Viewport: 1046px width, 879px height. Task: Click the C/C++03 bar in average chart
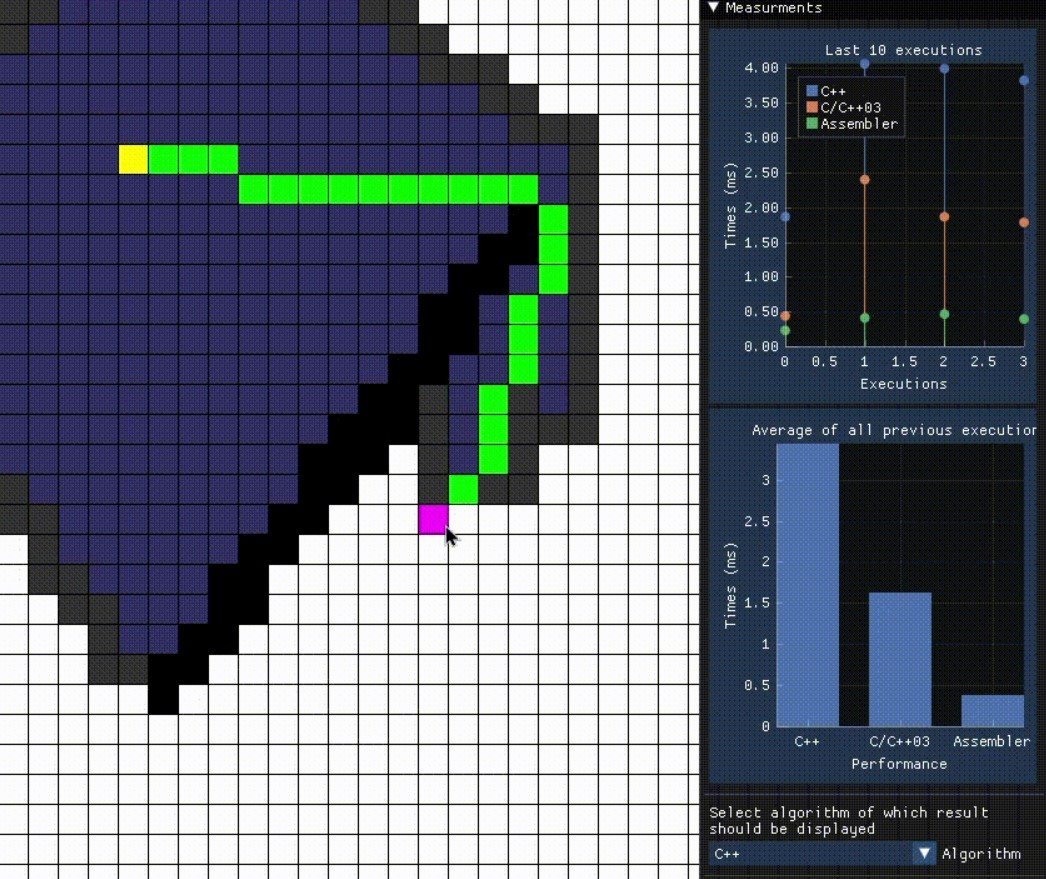click(900, 659)
